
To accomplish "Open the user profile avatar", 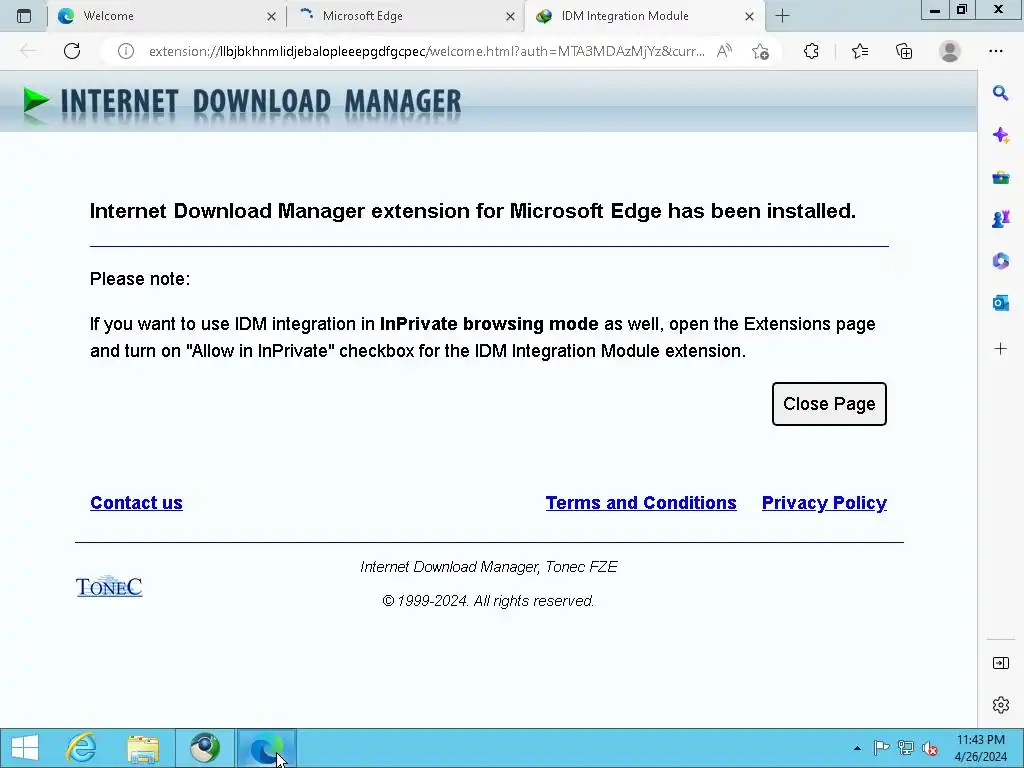I will (950, 51).
